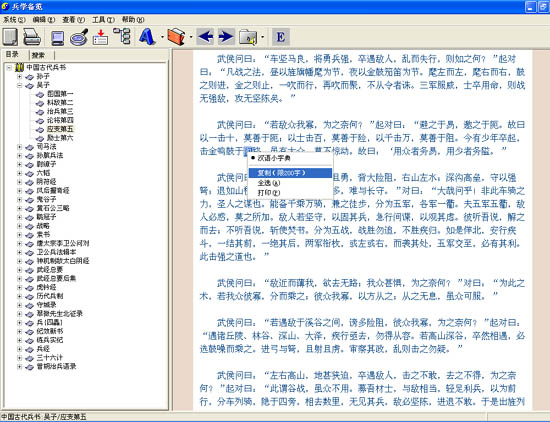This screenshot has width=550, height=422.
Task: Select 打印 in the context menu
Action: click(269, 193)
